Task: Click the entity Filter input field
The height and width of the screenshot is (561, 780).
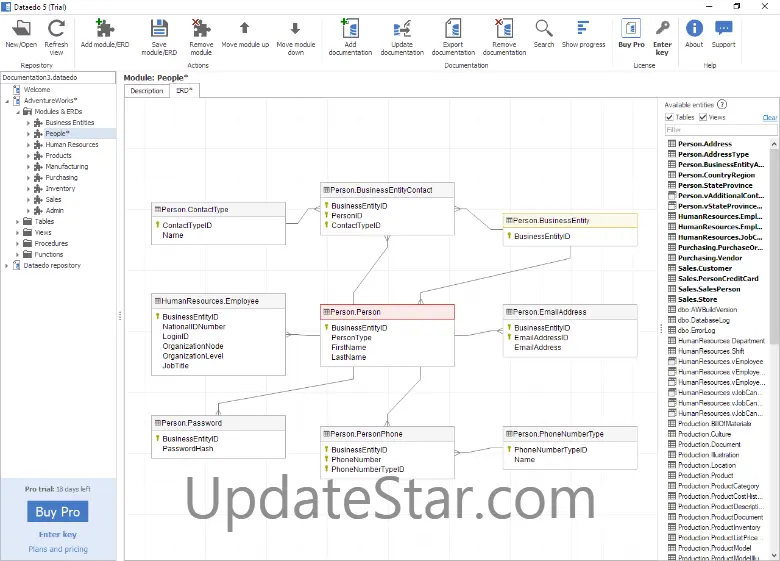Action: pos(721,130)
